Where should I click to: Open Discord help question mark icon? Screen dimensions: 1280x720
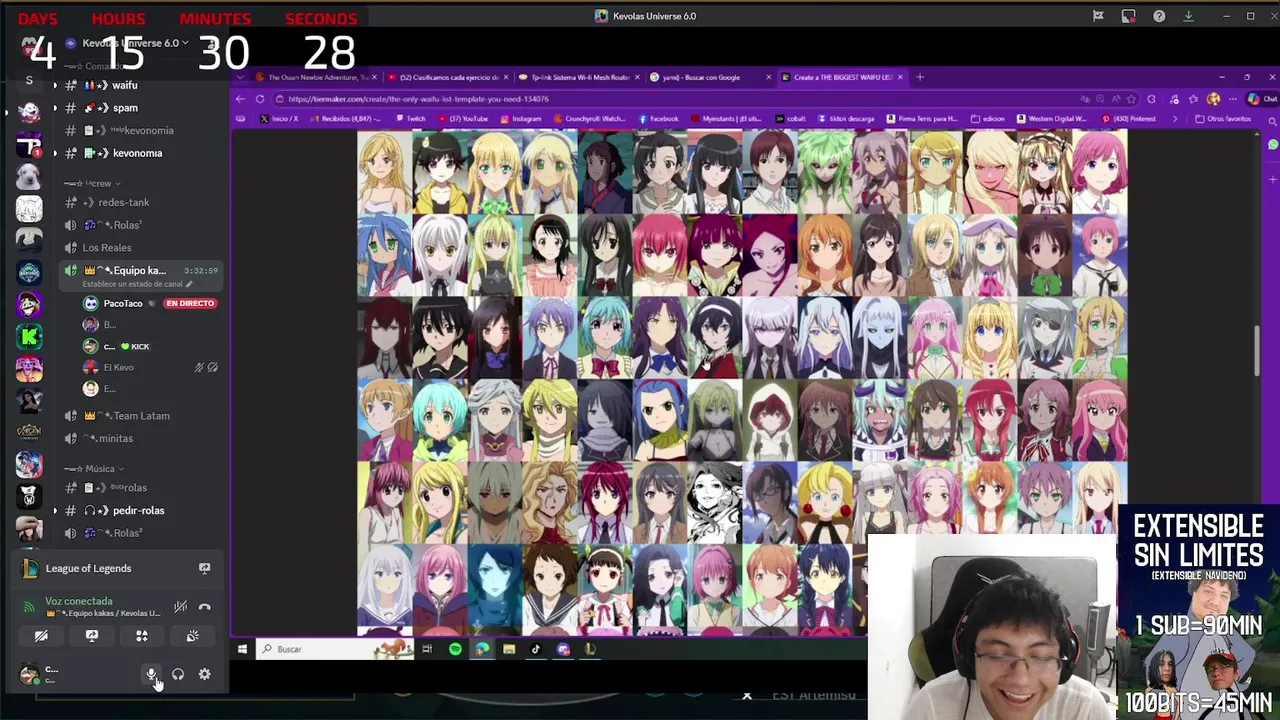(x=1159, y=16)
